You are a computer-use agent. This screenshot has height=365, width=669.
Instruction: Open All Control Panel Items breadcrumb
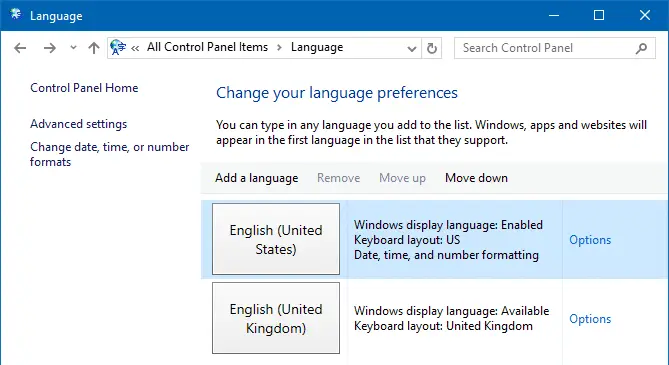coord(207,47)
